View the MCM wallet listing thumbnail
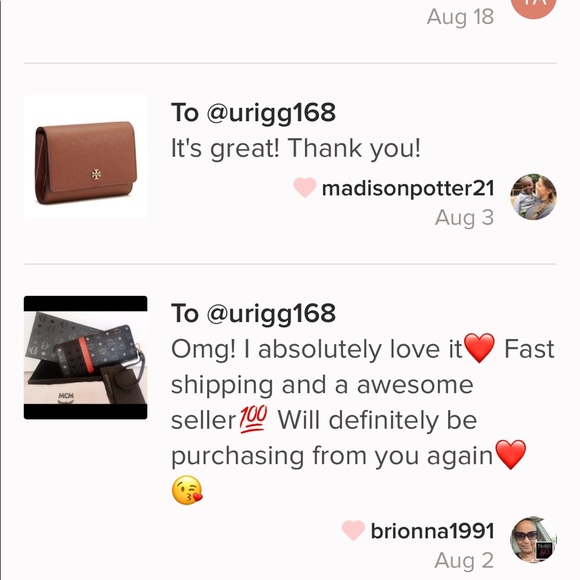Image resolution: width=580 pixels, height=580 pixels. 85,357
